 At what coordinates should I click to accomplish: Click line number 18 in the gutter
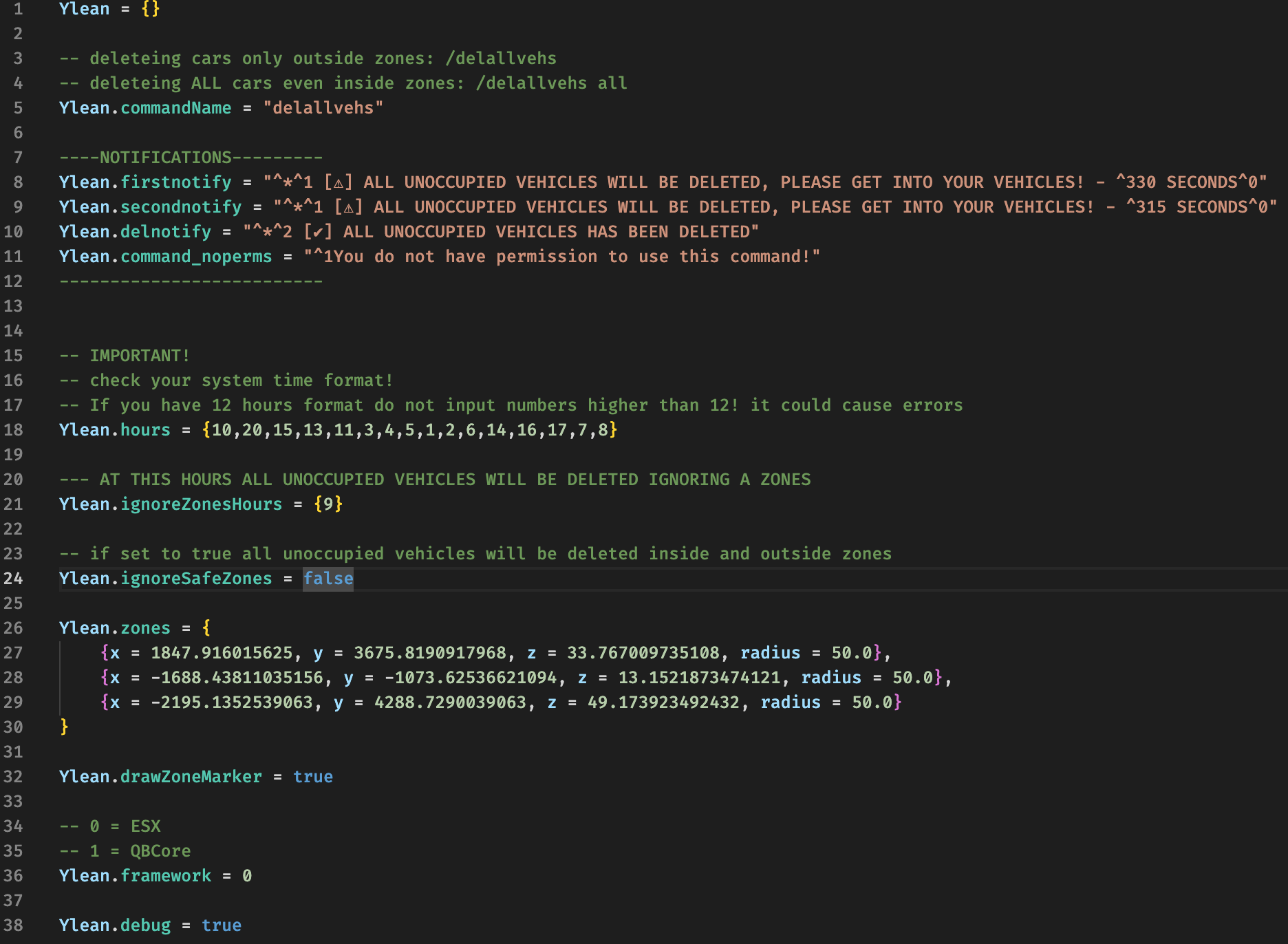13,430
